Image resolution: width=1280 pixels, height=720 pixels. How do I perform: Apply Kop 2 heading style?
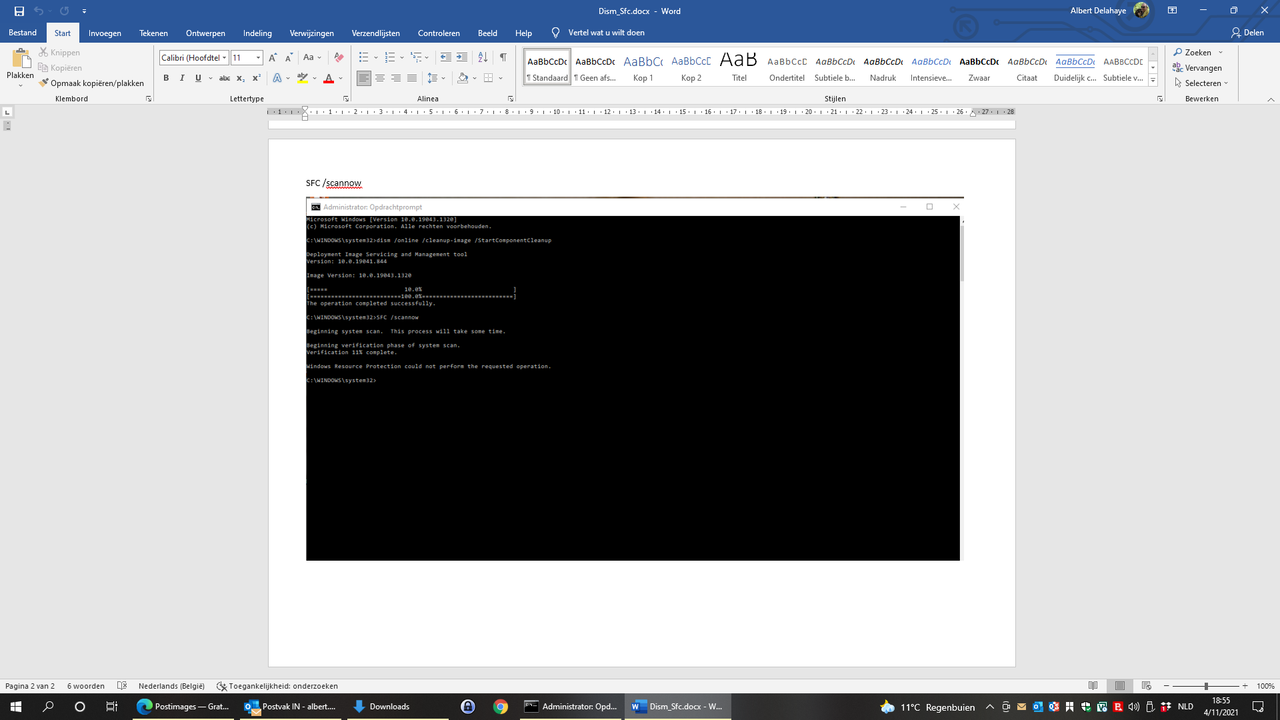pyautogui.click(x=691, y=67)
